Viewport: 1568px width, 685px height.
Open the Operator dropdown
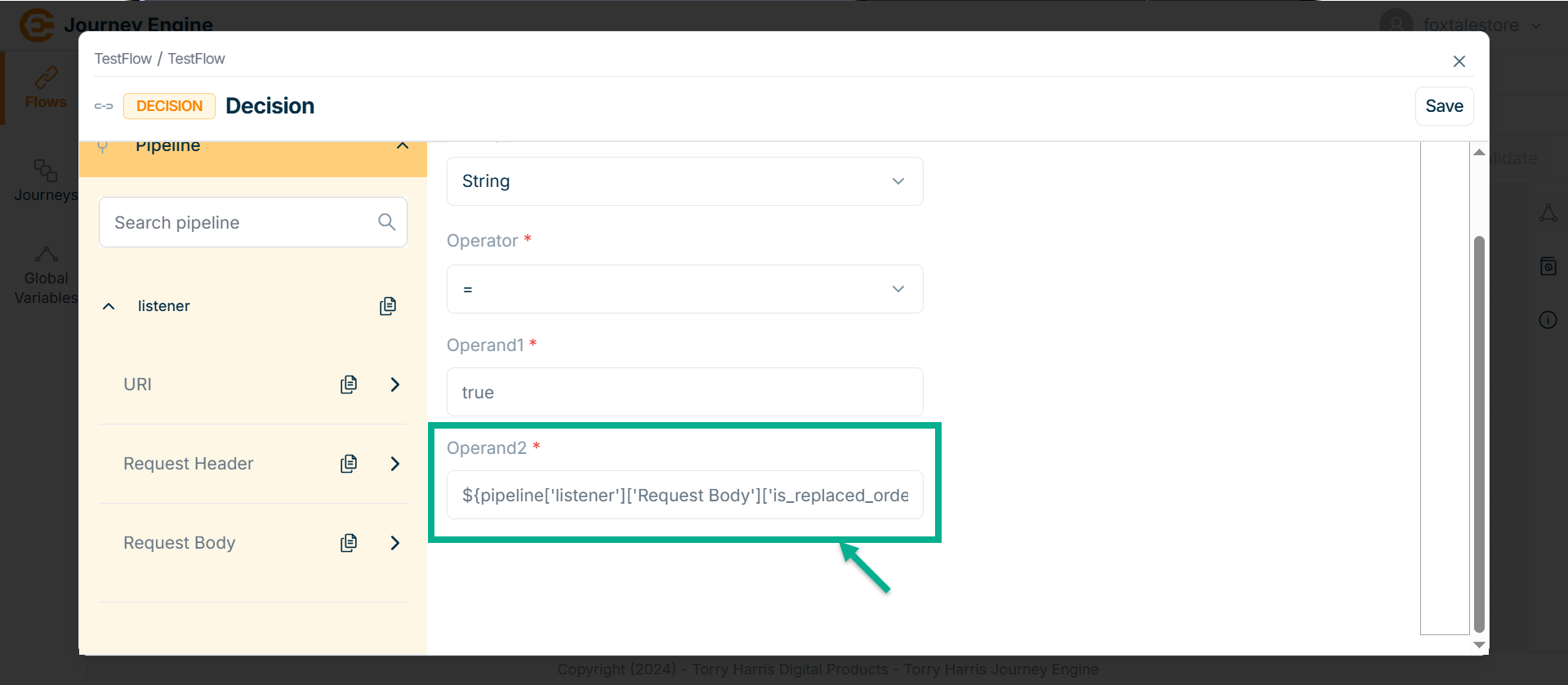(684, 289)
